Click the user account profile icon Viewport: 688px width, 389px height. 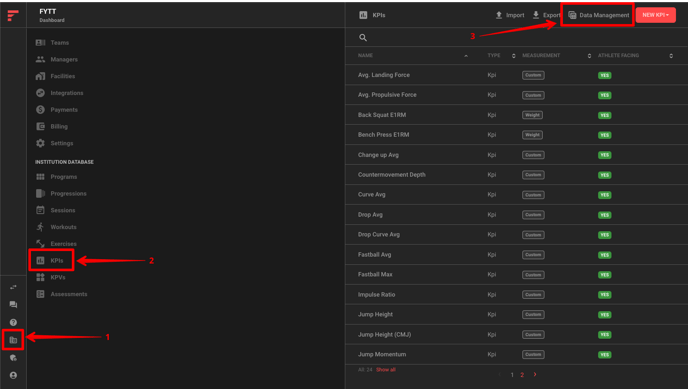point(13,375)
